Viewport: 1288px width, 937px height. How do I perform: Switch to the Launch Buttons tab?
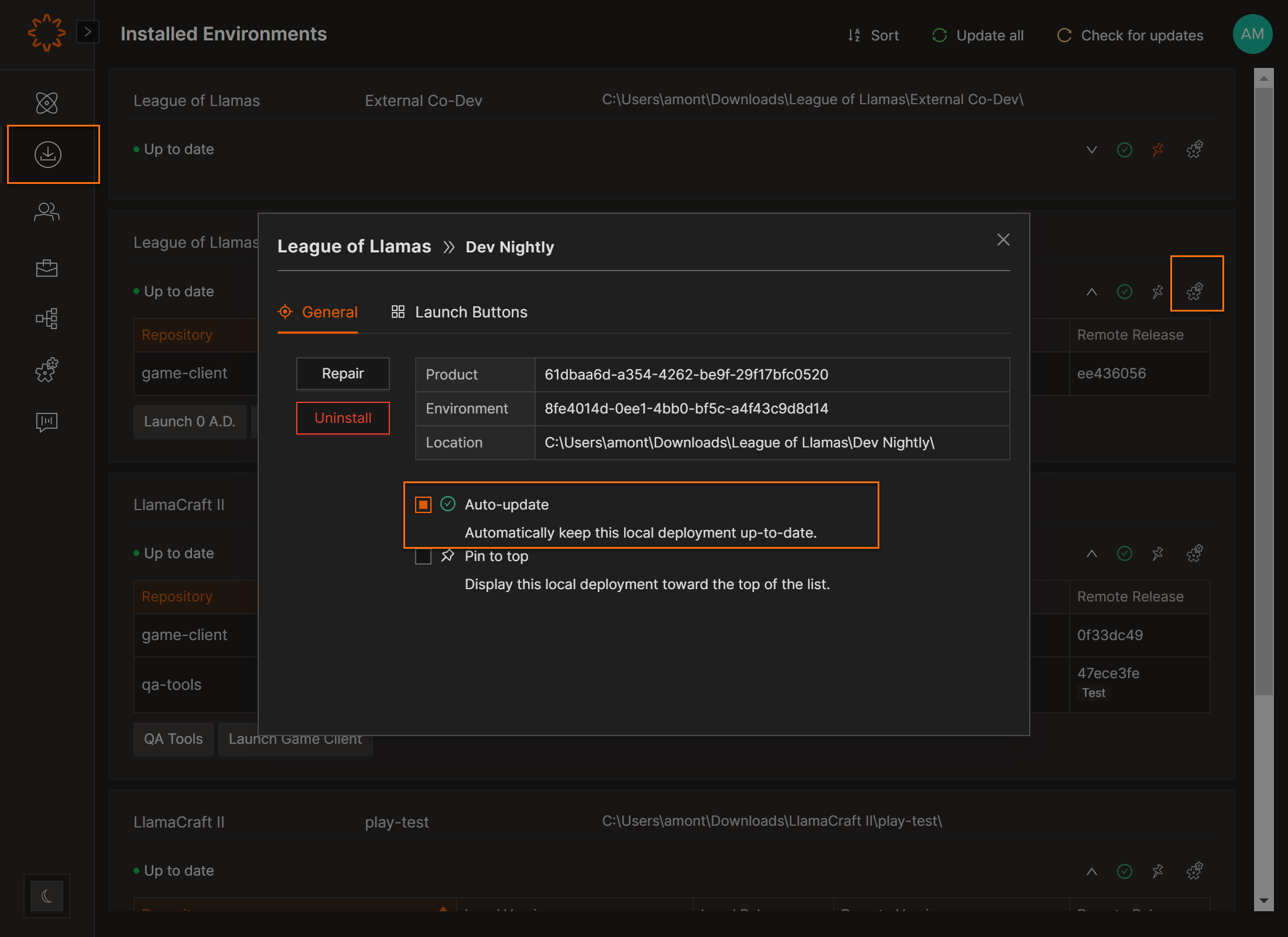point(460,312)
